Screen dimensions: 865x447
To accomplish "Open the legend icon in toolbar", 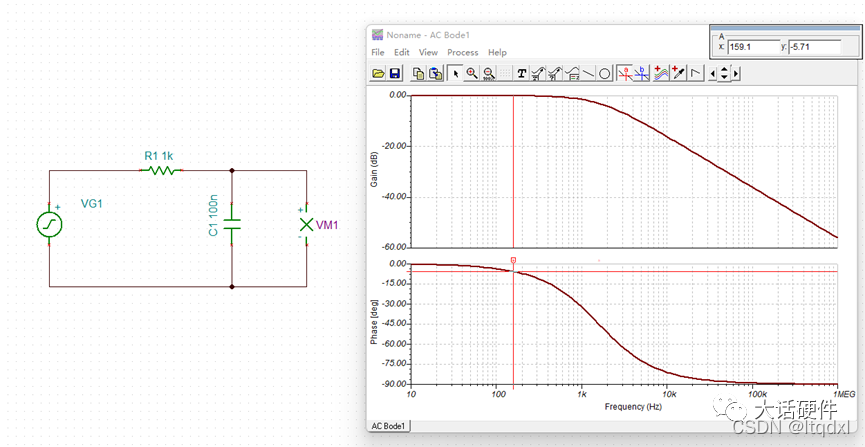I will pyautogui.click(x=573, y=73).
